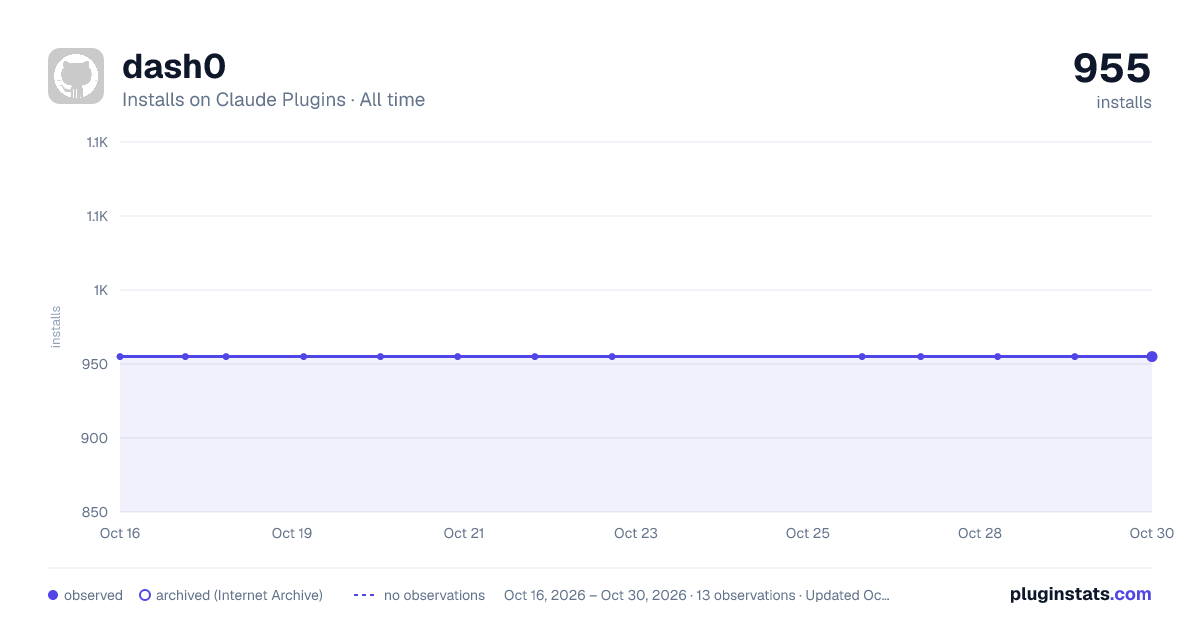Click the vertical 'installs' y-axis title
Viewport: 1200px width, 630px height.
(56, 327)
